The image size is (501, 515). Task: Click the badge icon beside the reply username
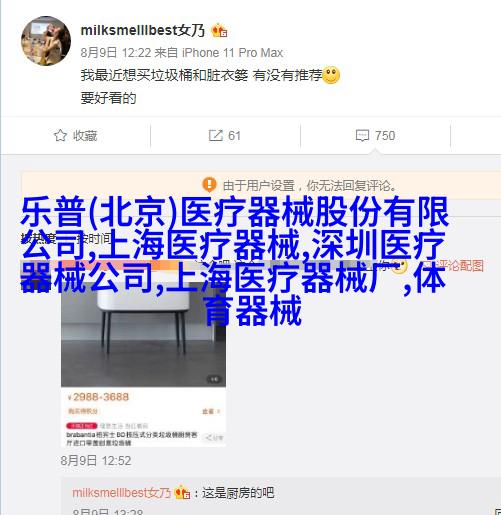point(182,492)
